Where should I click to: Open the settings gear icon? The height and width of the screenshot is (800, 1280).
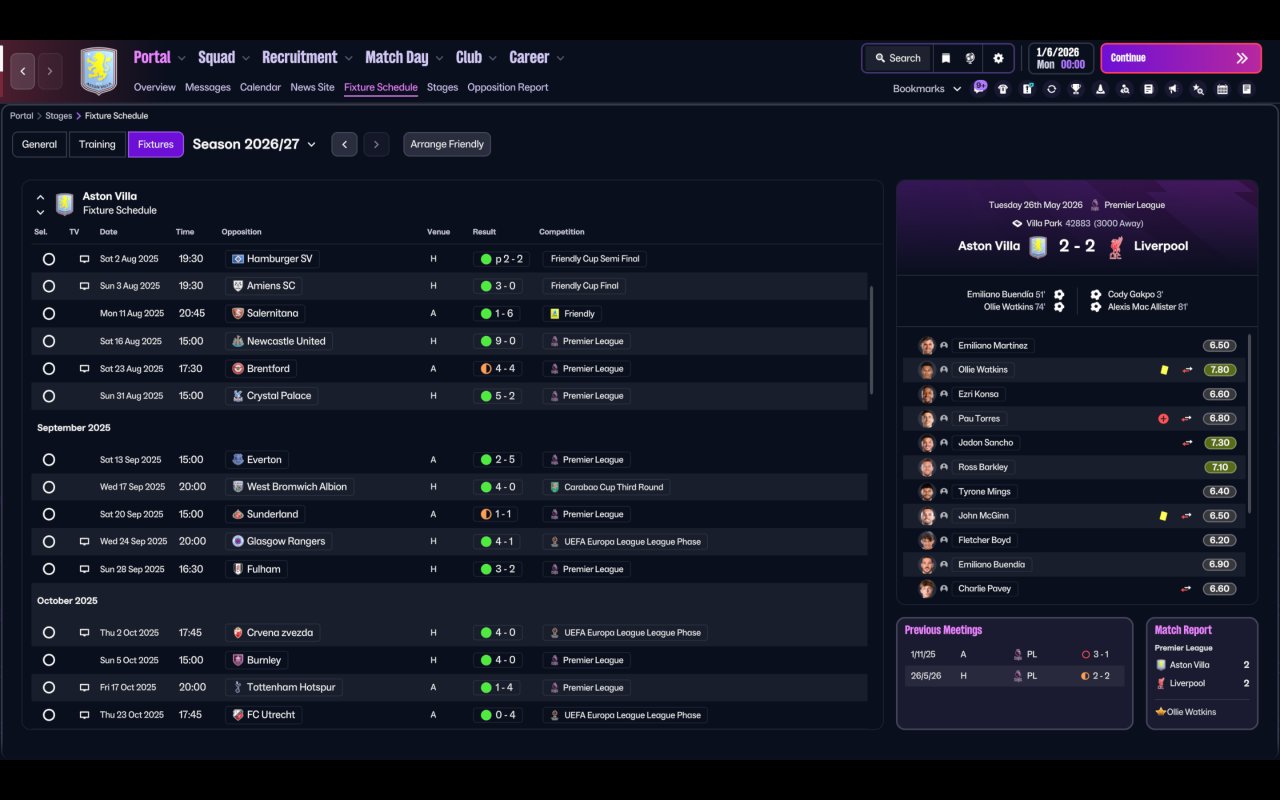click(998, 58)
